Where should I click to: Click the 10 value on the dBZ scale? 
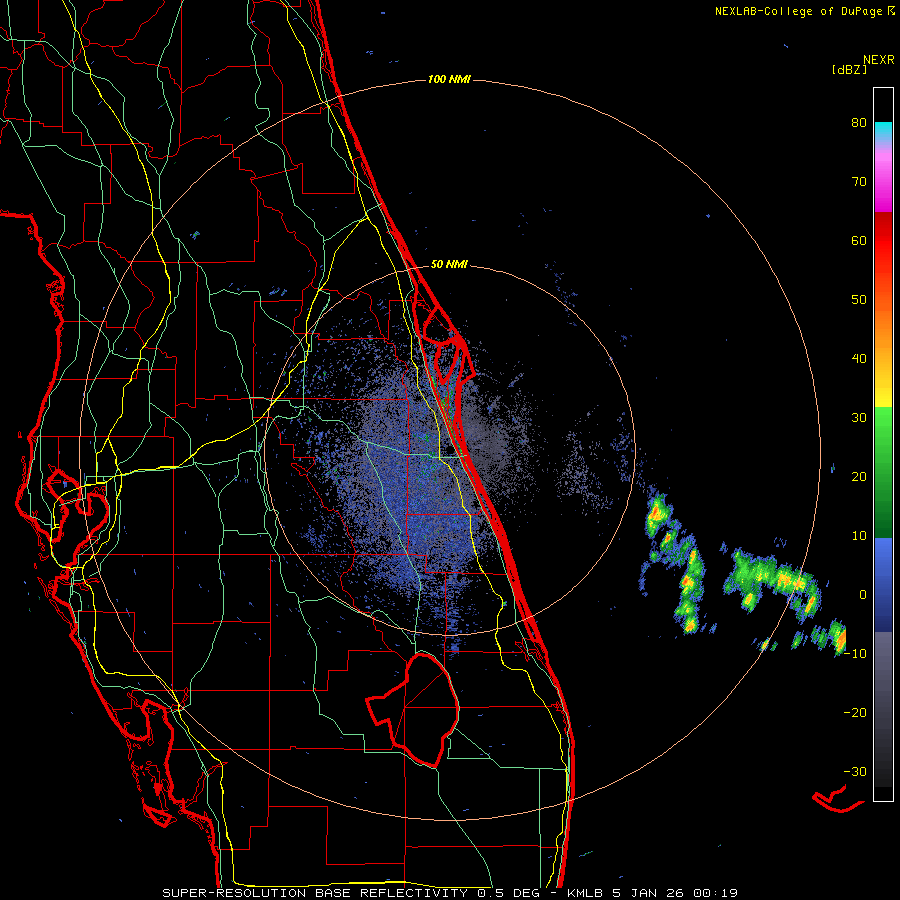tap(859, 536)
